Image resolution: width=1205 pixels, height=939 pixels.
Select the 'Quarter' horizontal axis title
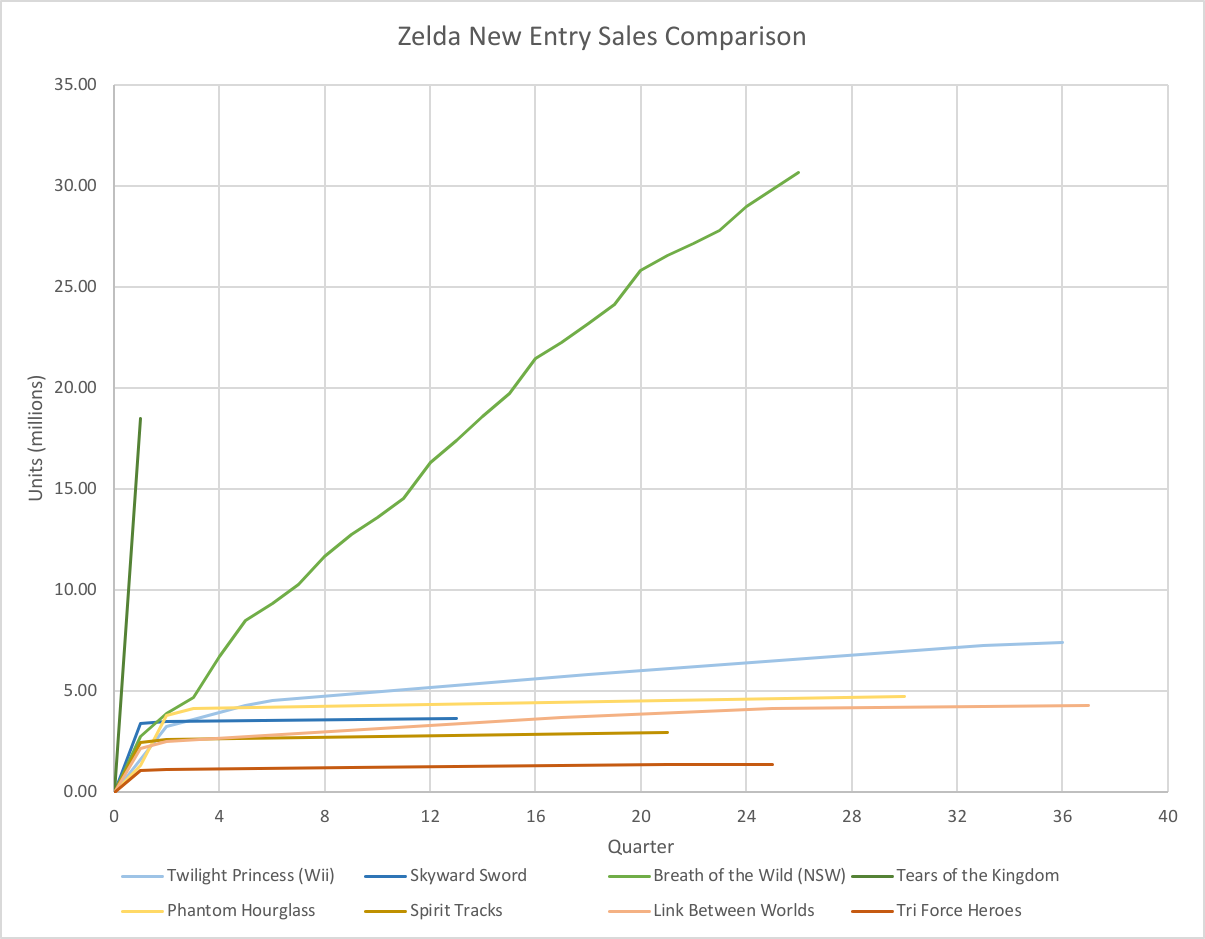(640, 848)
